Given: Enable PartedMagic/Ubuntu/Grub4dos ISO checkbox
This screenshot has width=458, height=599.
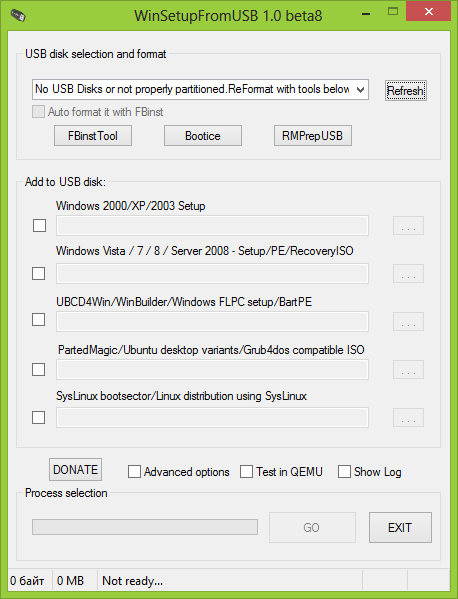Looking at the screenshot, I should [x=39, y=369].
